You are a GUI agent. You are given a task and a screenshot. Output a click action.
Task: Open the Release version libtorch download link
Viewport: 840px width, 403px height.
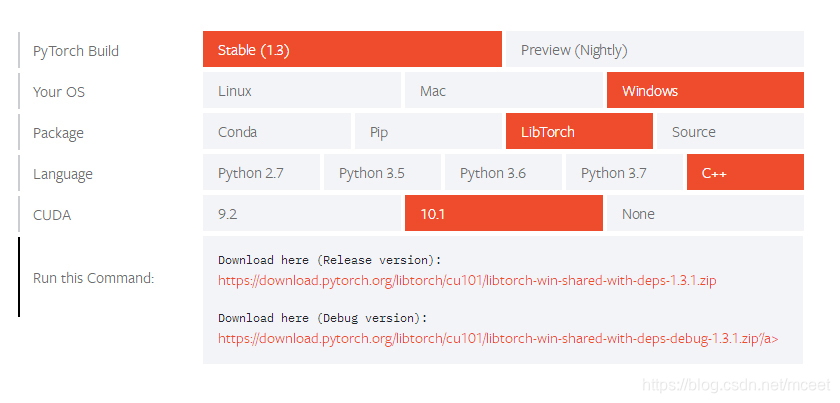click(467, 280)
